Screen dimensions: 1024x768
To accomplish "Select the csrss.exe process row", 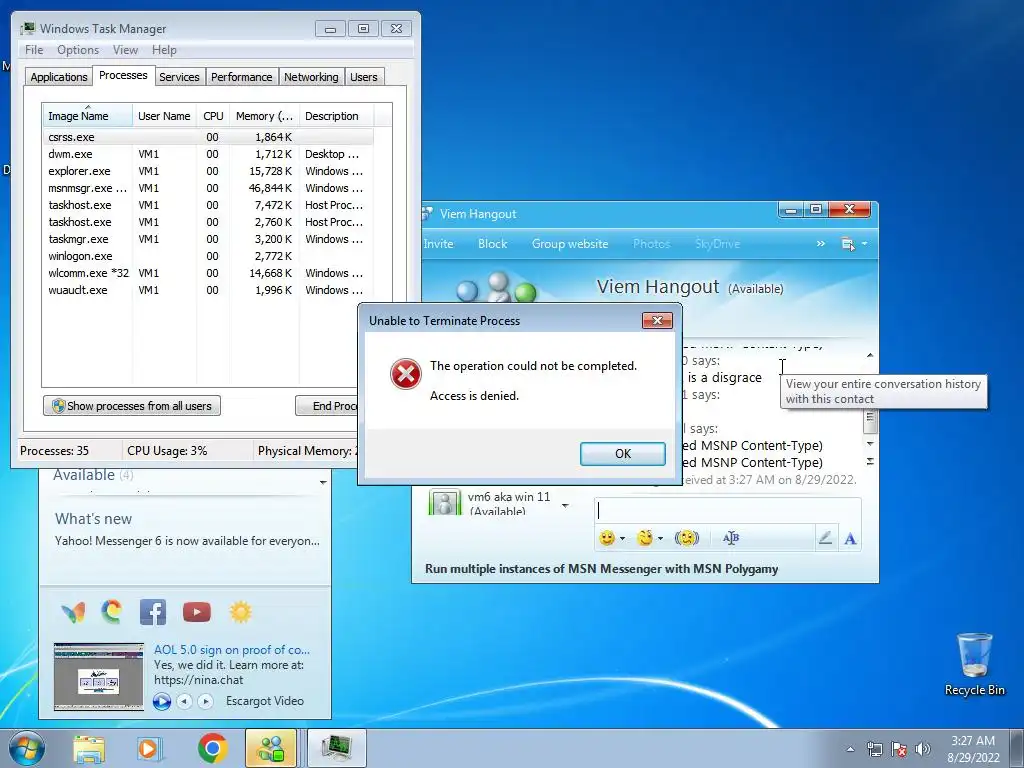I will (208, 137).
